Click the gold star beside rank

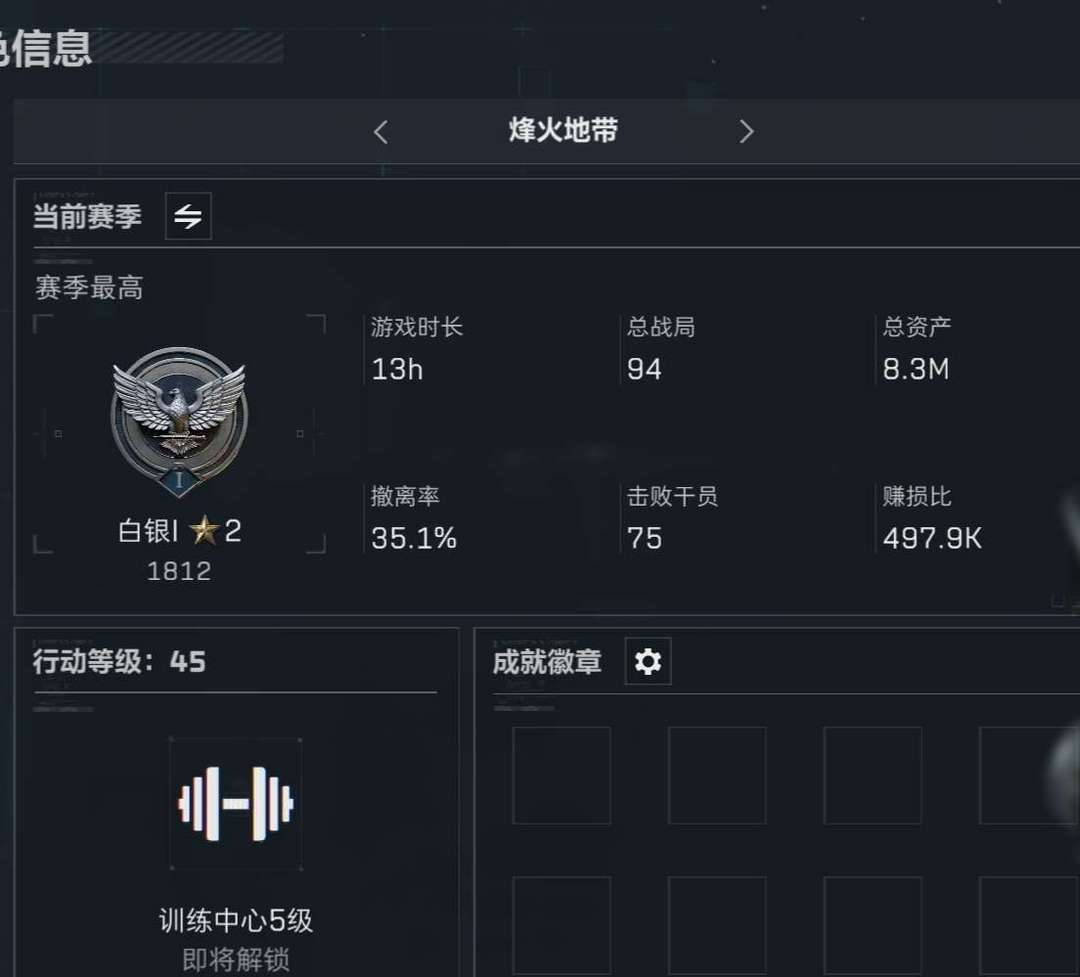click(204, 531)
